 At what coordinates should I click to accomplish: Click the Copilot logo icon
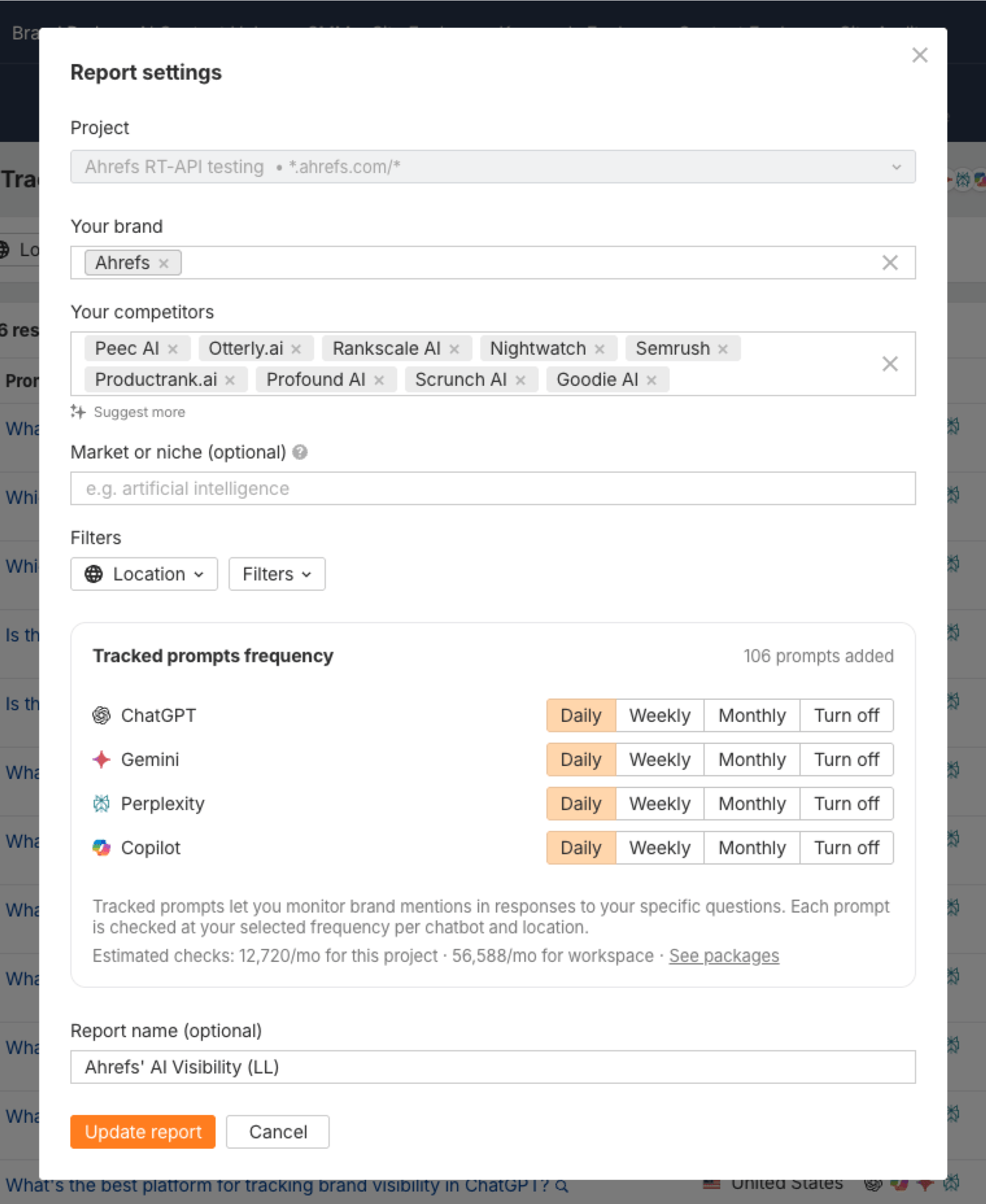(x=101, y=848)
